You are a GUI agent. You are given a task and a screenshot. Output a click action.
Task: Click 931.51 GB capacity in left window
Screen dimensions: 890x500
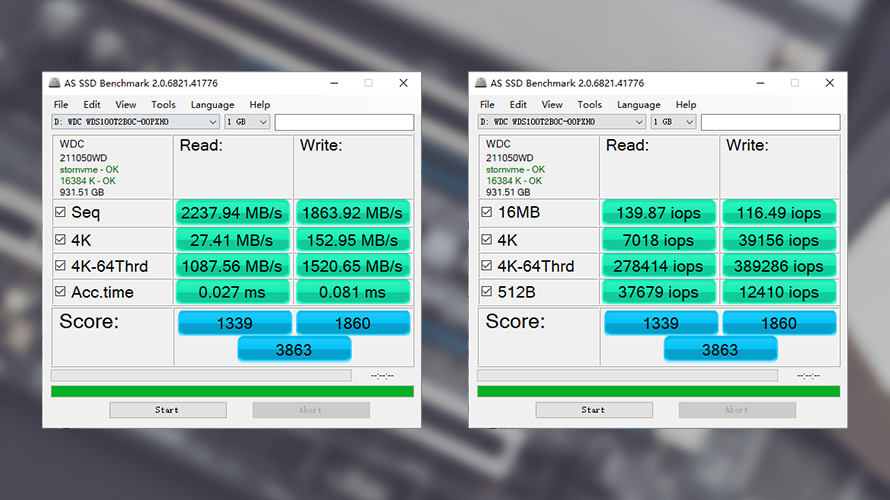(x=82, y=192)
